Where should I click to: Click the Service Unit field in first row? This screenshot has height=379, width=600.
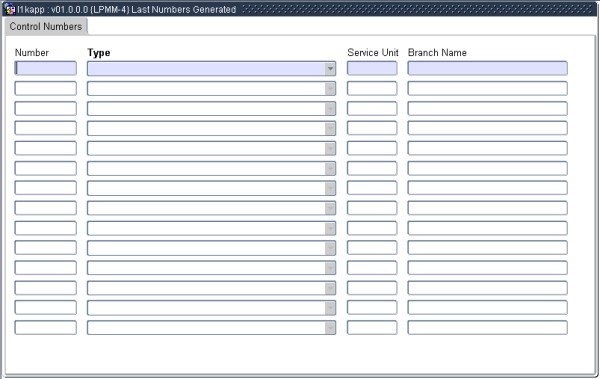click(x=372, y=69)
